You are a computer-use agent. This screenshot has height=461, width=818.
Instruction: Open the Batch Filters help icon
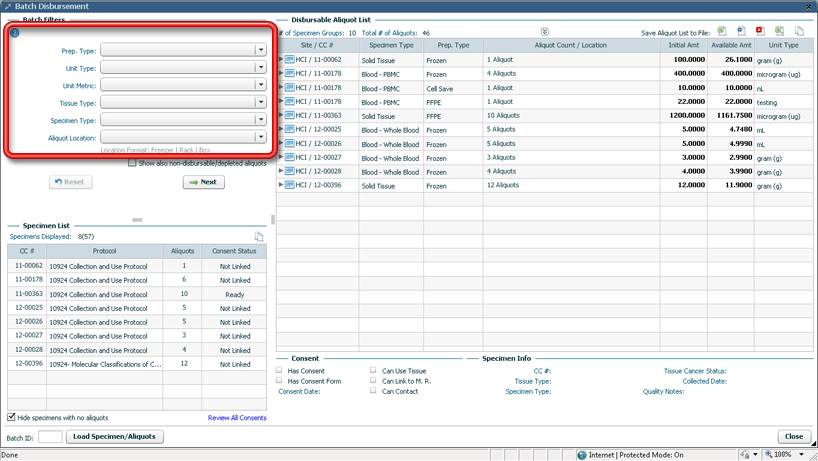15,32
